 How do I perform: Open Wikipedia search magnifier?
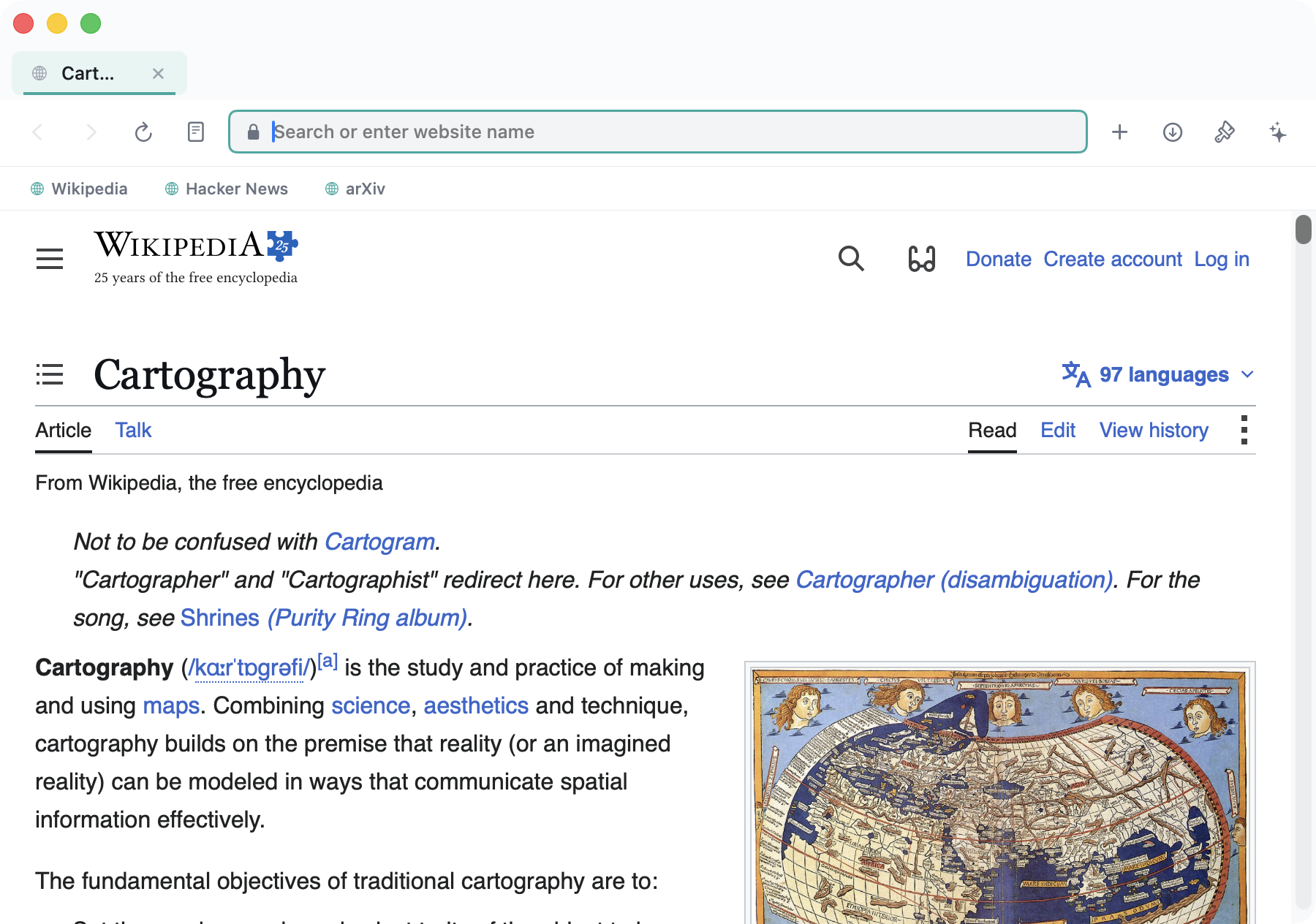pyautogui.click(x=851, y=259)
